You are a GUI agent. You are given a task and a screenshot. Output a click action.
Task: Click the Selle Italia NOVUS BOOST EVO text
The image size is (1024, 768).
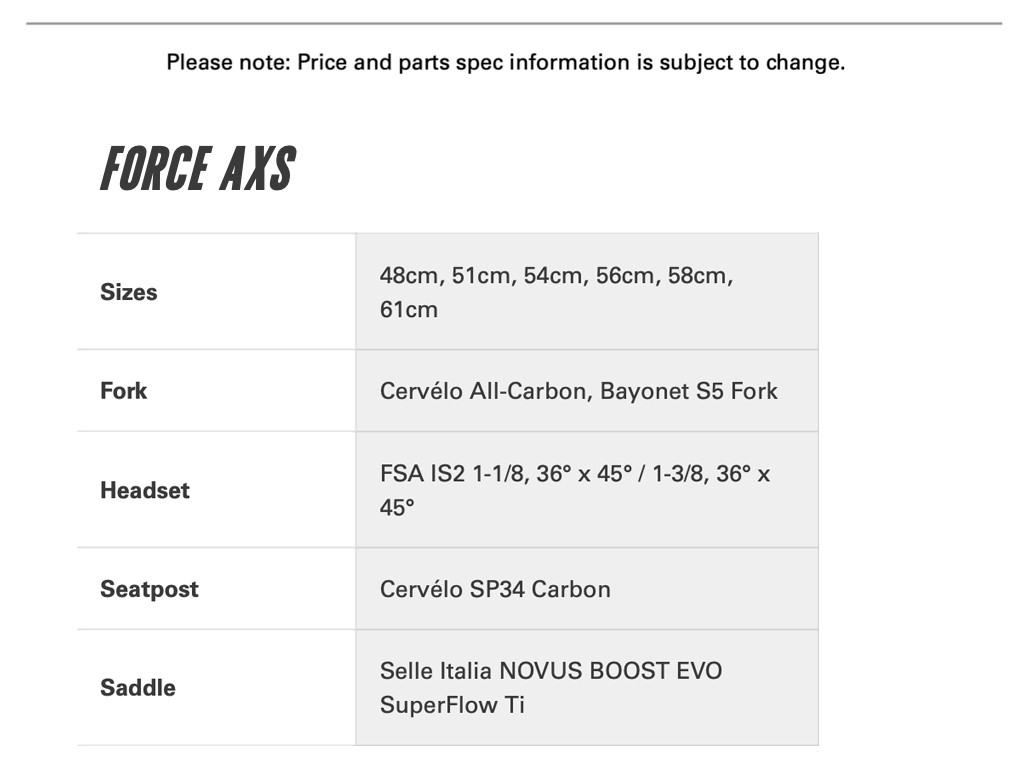[550, 670]
